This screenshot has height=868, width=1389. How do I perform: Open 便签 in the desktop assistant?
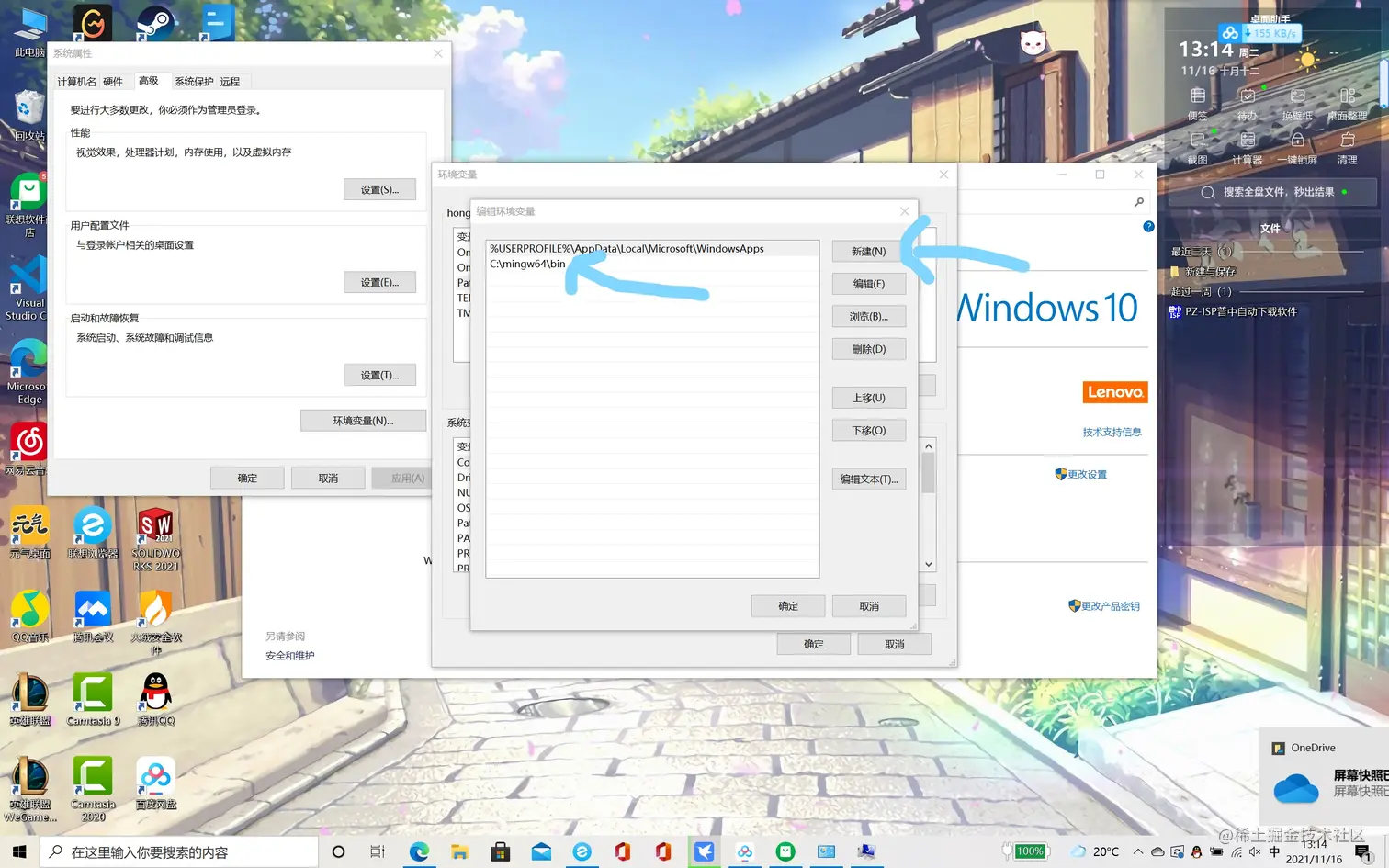click(1197, 103)
